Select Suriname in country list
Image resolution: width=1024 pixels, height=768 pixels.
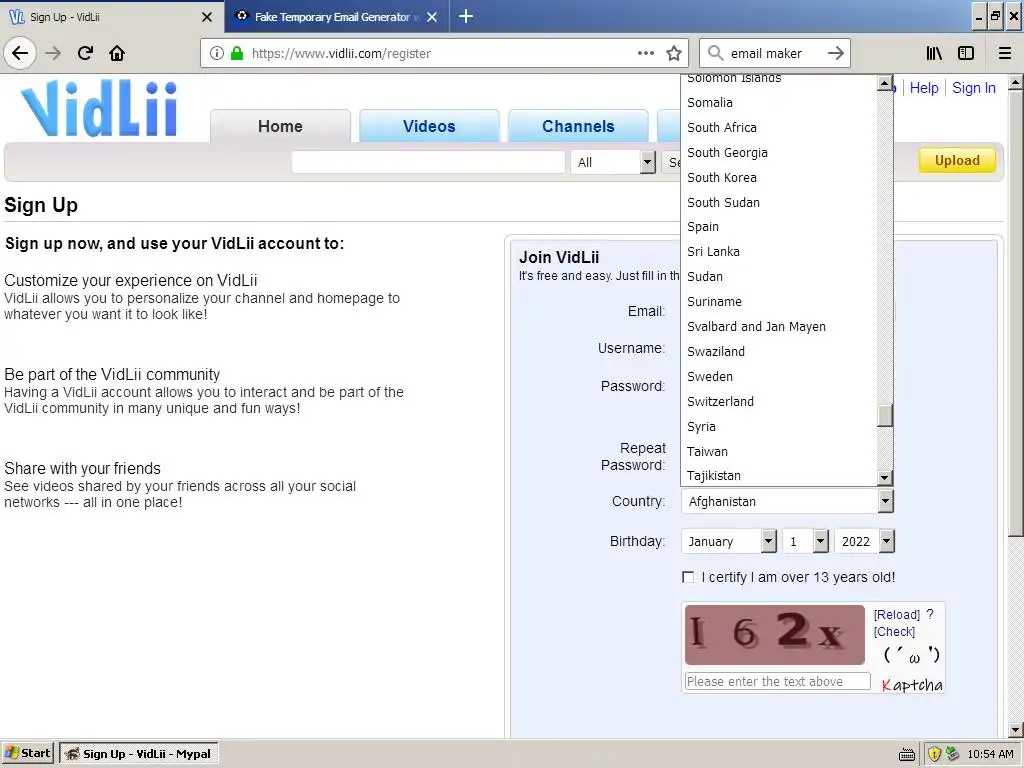[x=778, y=302]
